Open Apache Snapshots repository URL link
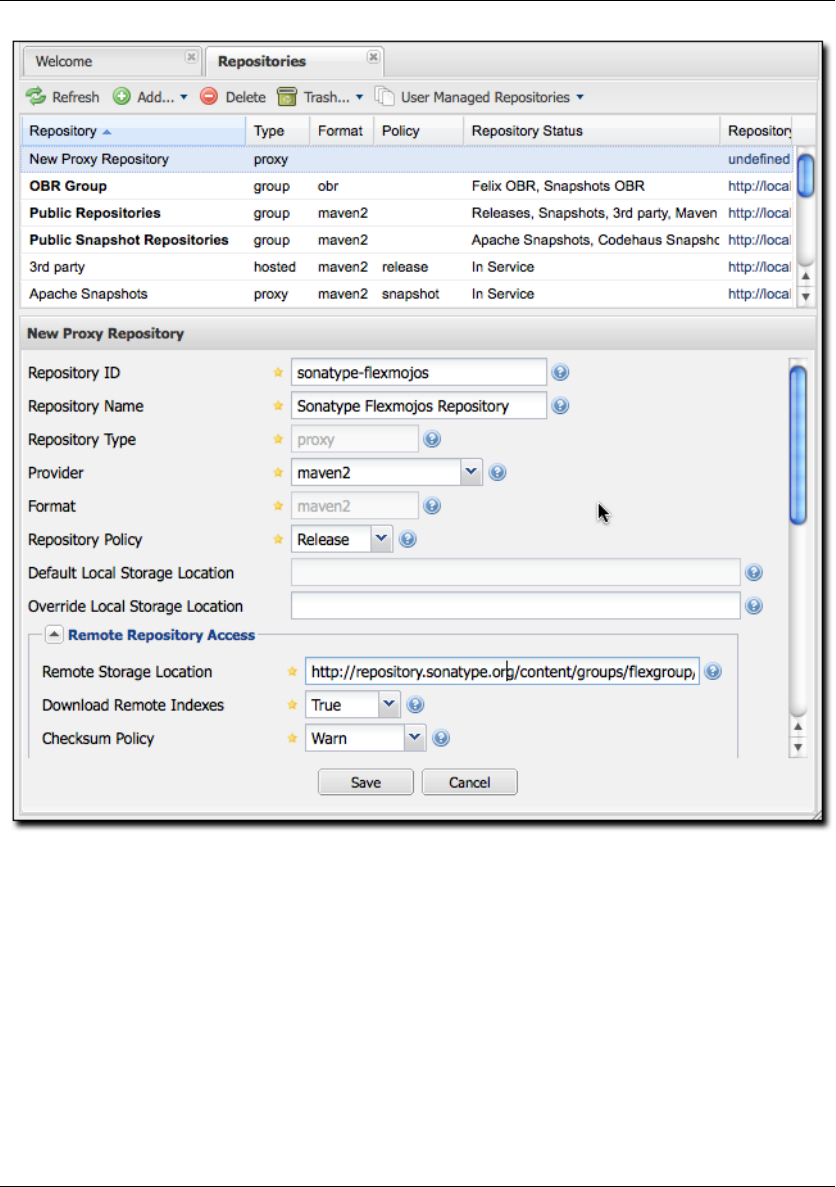The image size is (836, 1187). (759, 294)
